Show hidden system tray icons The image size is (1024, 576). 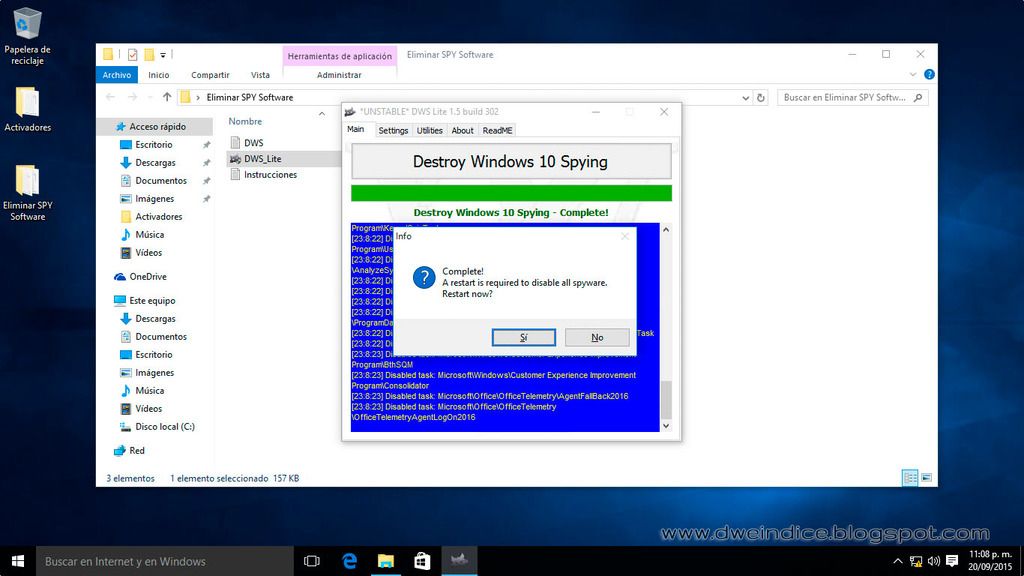pyautogui.click(x=897, y=561)
